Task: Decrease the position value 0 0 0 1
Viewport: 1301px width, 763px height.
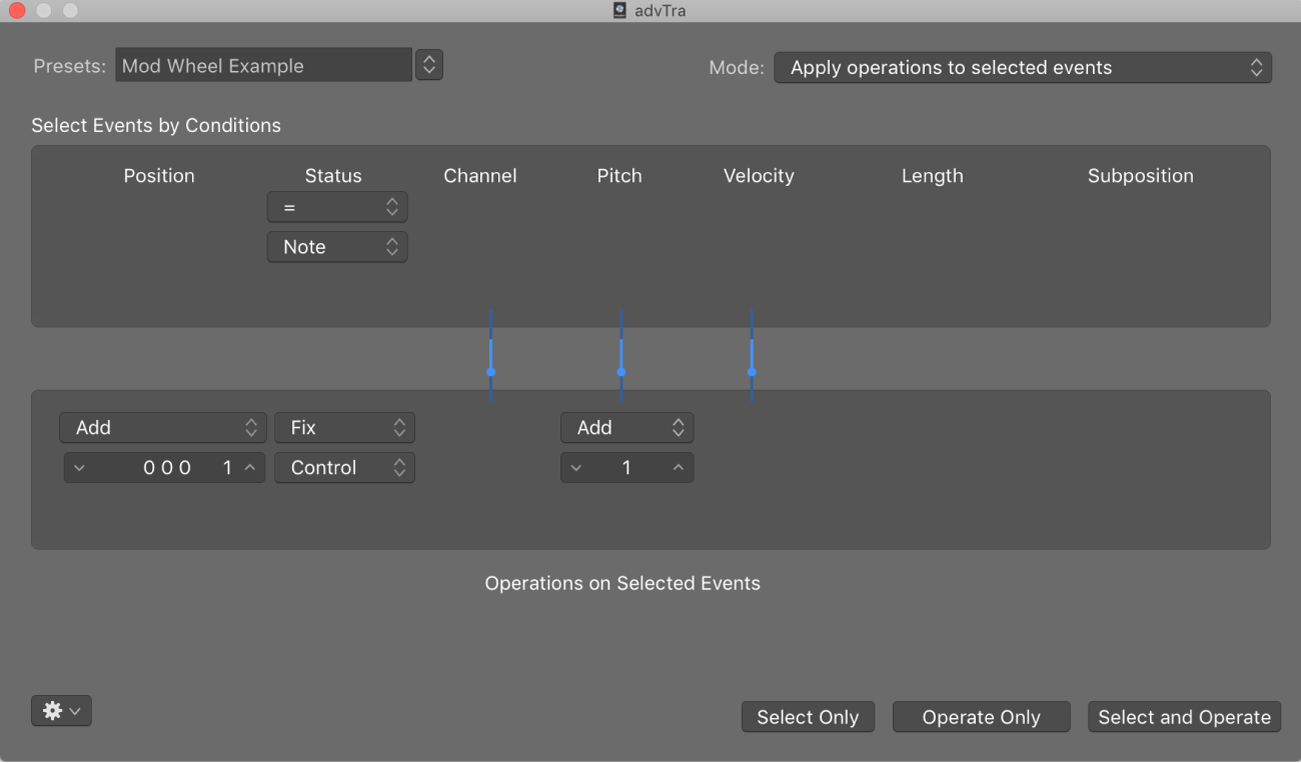Action: tap(79, 468)
